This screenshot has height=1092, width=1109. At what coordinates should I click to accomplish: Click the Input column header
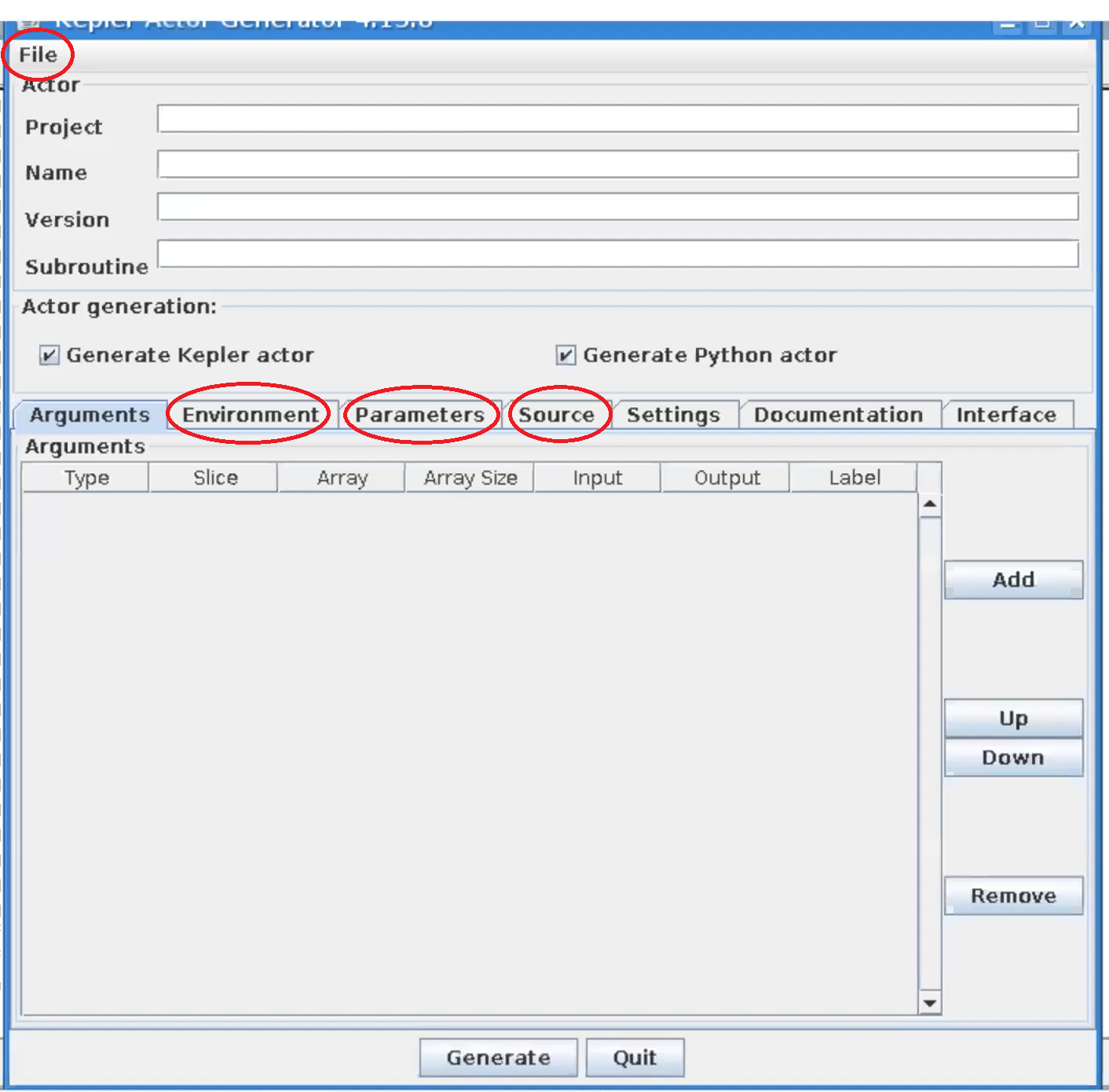[598, 478]
